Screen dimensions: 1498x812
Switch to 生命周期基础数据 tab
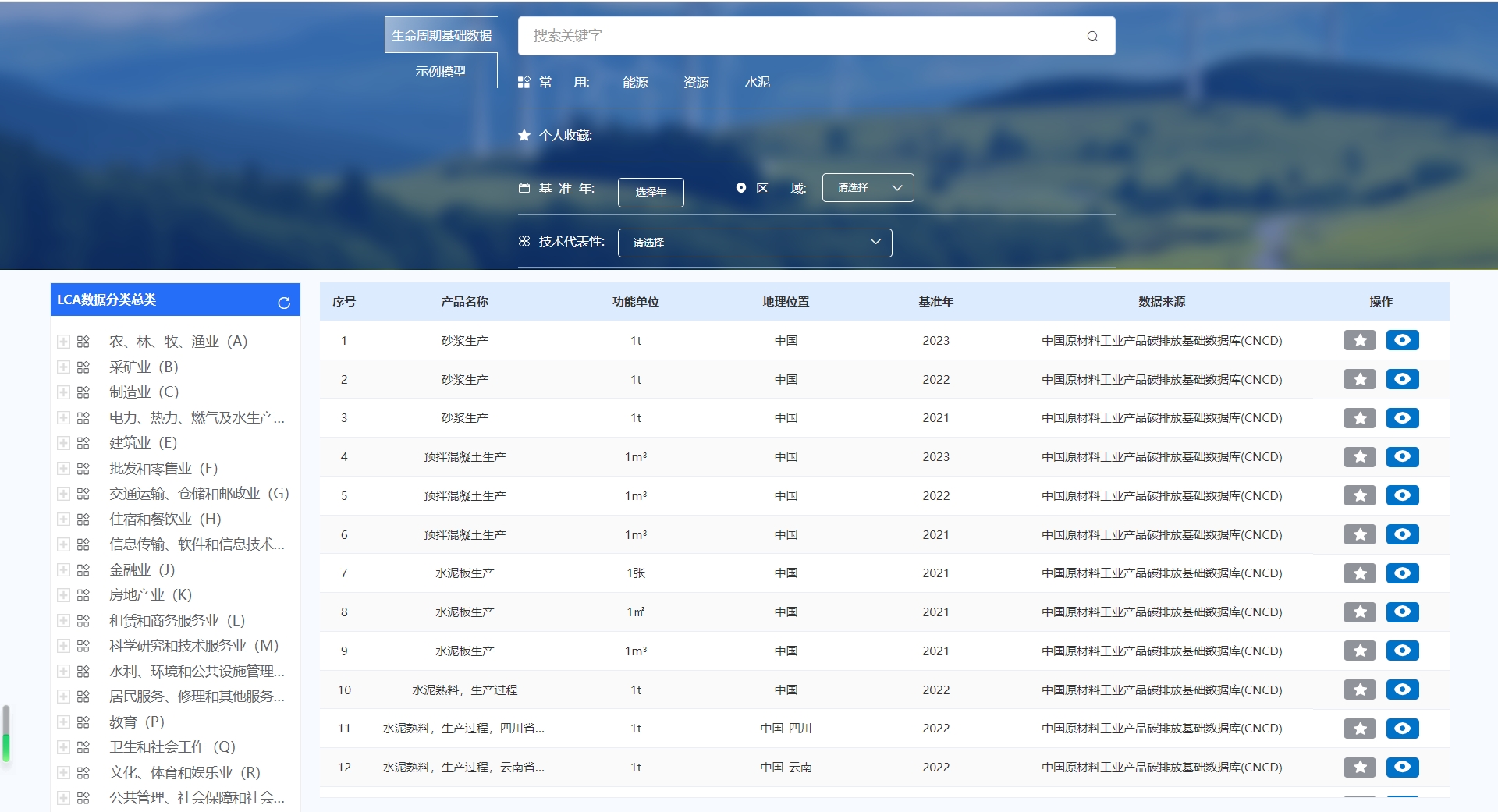point(441,35)
